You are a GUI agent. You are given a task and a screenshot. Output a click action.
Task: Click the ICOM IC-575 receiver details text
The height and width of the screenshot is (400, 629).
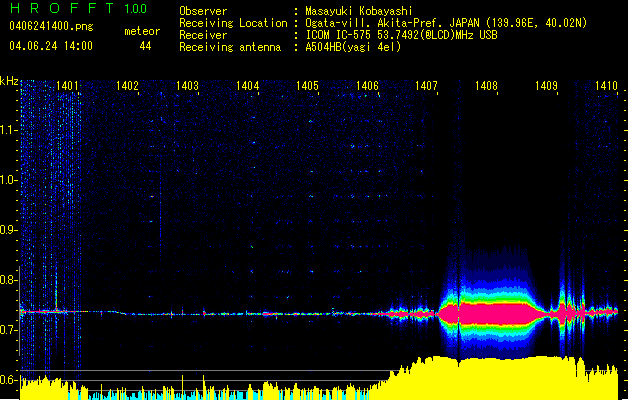tap(402, 35)
